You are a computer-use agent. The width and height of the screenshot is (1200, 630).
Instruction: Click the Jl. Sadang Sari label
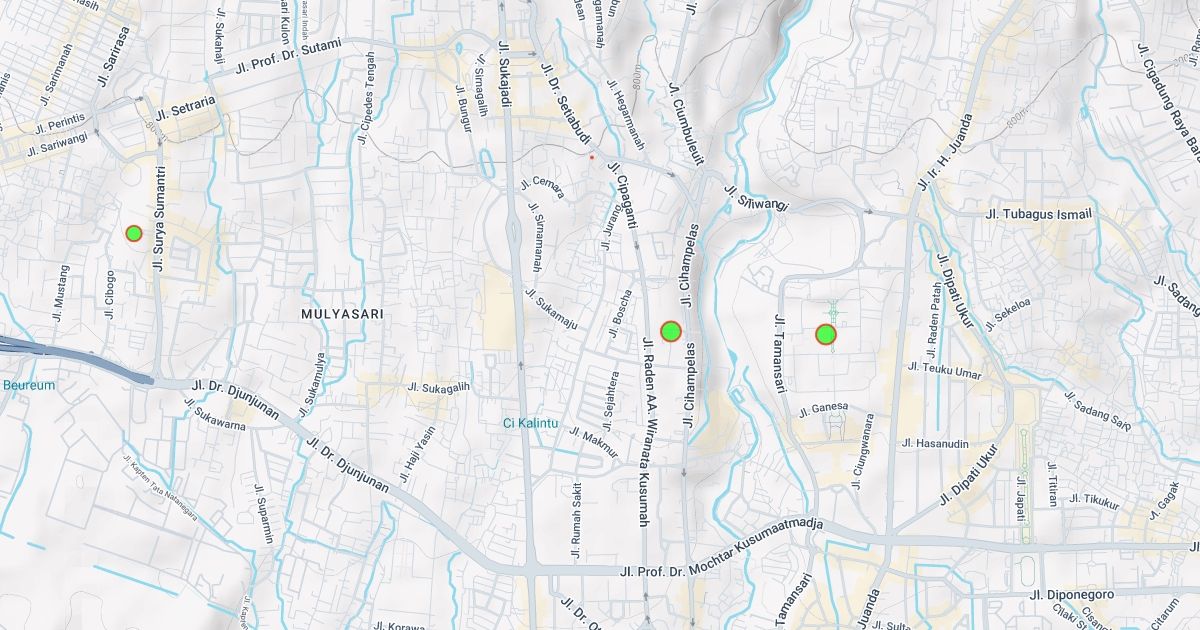click(1098, 410)
